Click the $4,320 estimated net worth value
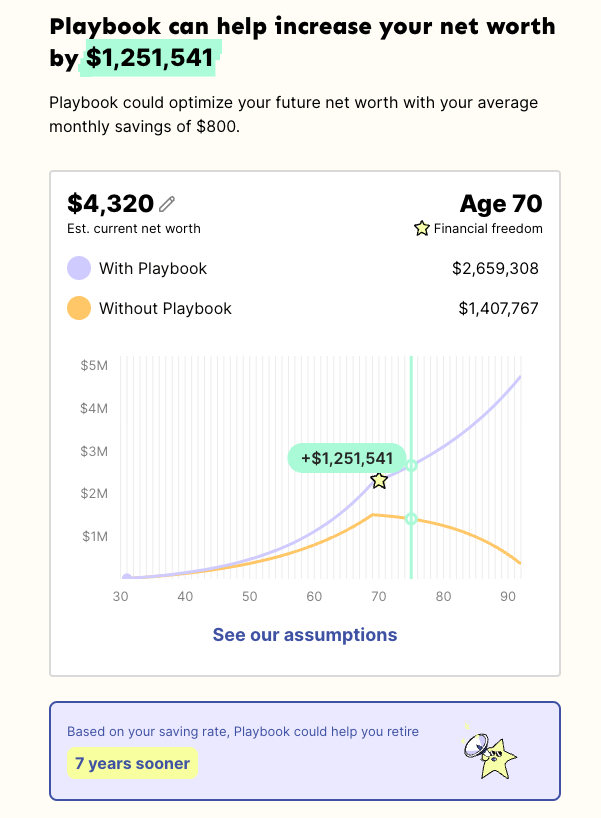601x818 pixels. coord(110,204)
